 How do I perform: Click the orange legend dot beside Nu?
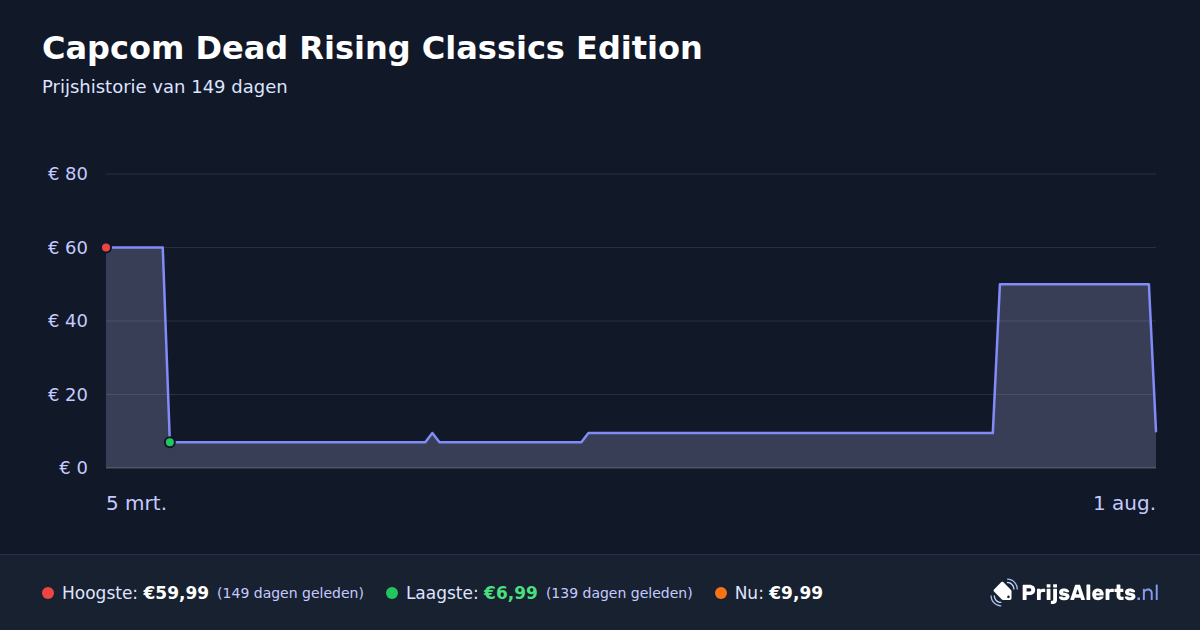pyautogui.click(x=721, y=593)
